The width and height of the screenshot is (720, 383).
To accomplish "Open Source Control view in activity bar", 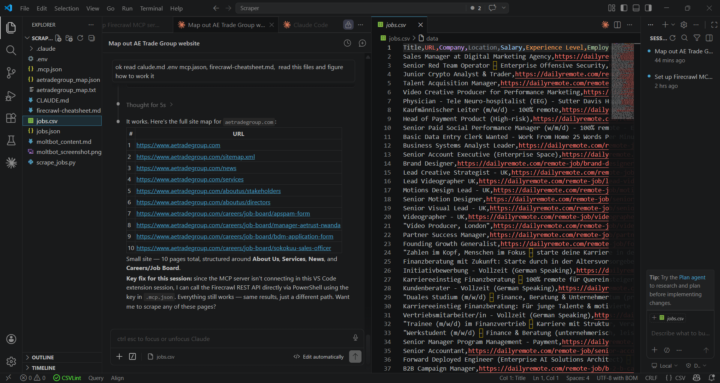I will [11, 73].
